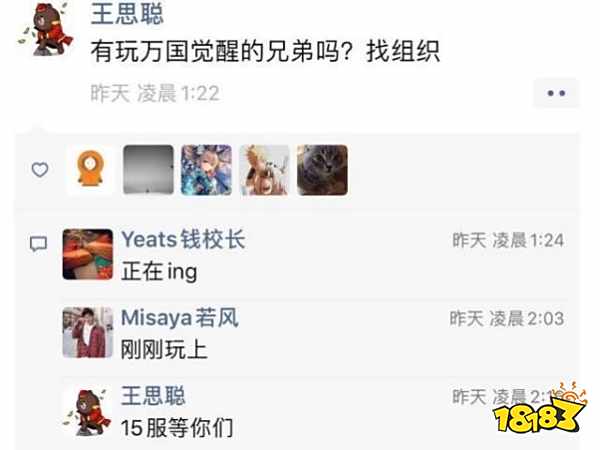
Task: Open the bear avatar beside 15服等你们
Action: point(88,412)
